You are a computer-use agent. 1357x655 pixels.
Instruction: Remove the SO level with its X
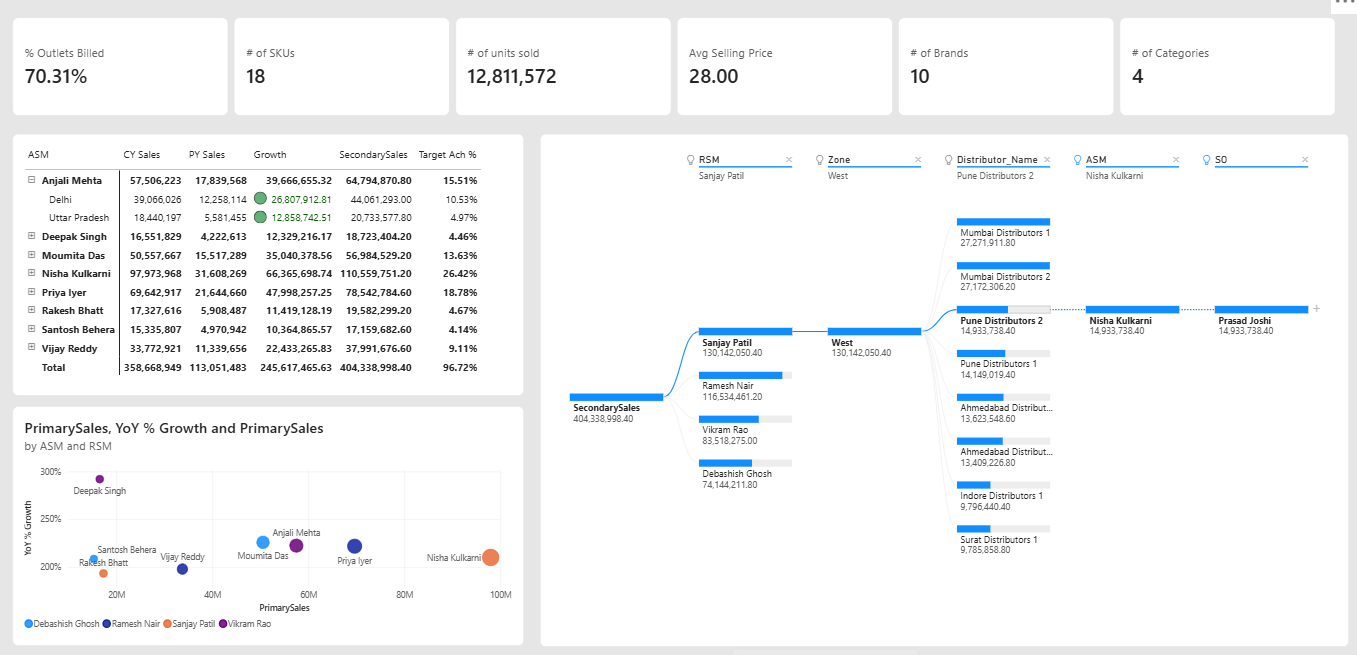(x=1304, y=160)
